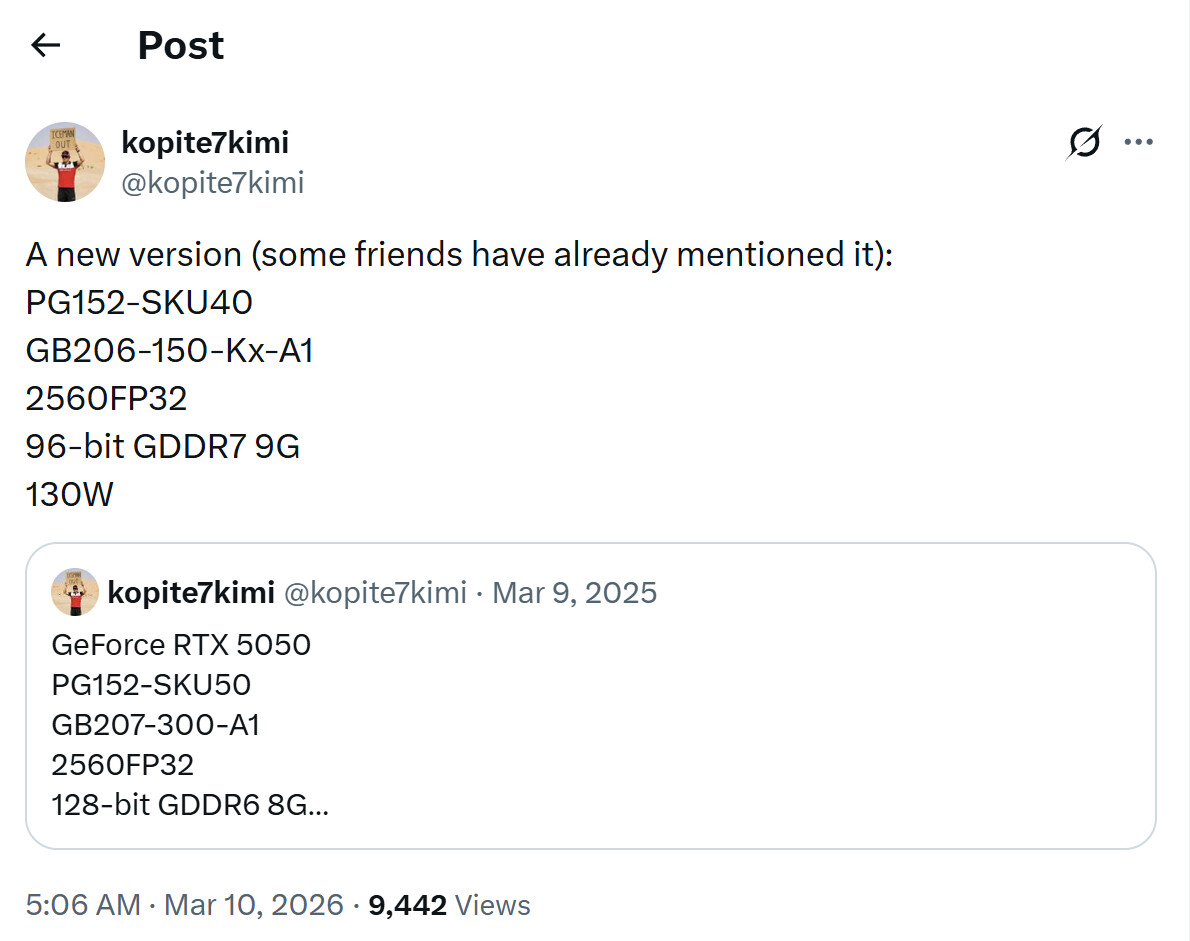This screenshot has height=941, width=1190.
Task: Click the Grok slashed-circle icon
Action: point(1084,143)
